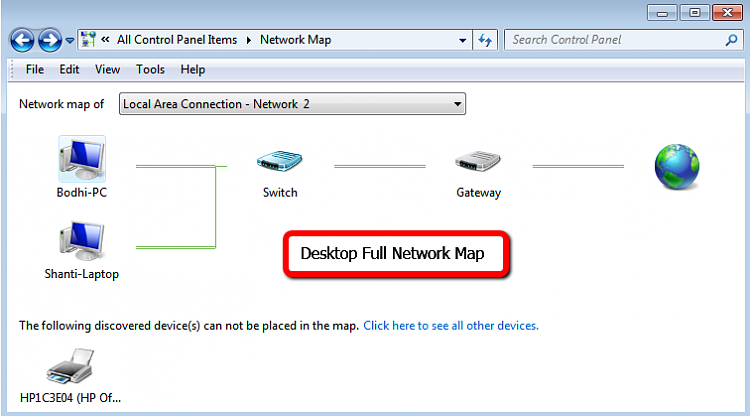The height and width of the screenshot is (416, 750).
Task: Click the Network Map breadcrumb
Action: tap(296, 40)
